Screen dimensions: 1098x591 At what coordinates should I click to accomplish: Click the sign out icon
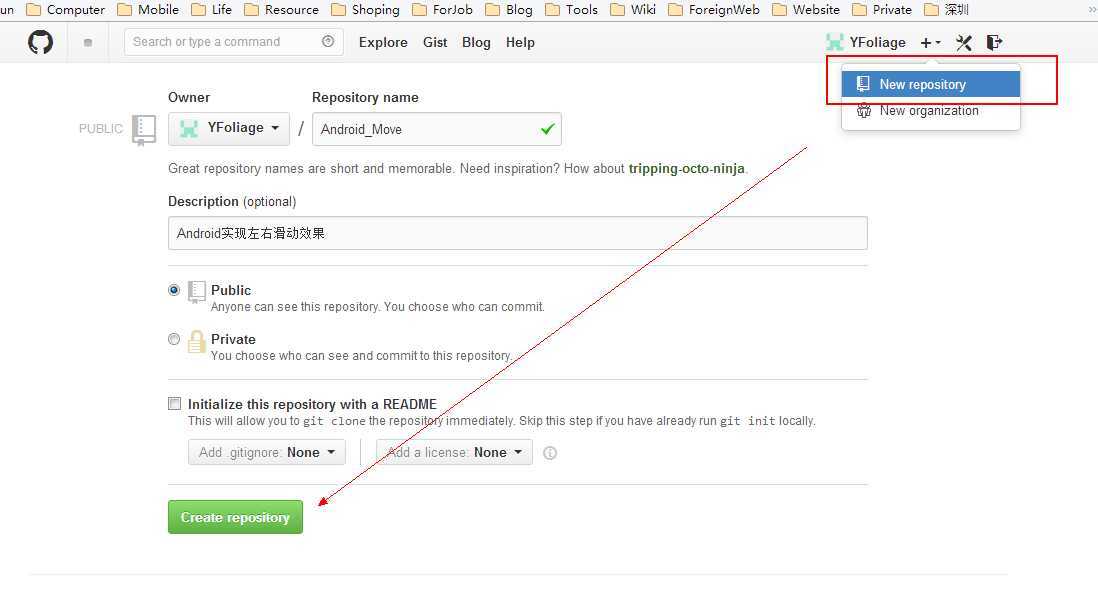994,43
